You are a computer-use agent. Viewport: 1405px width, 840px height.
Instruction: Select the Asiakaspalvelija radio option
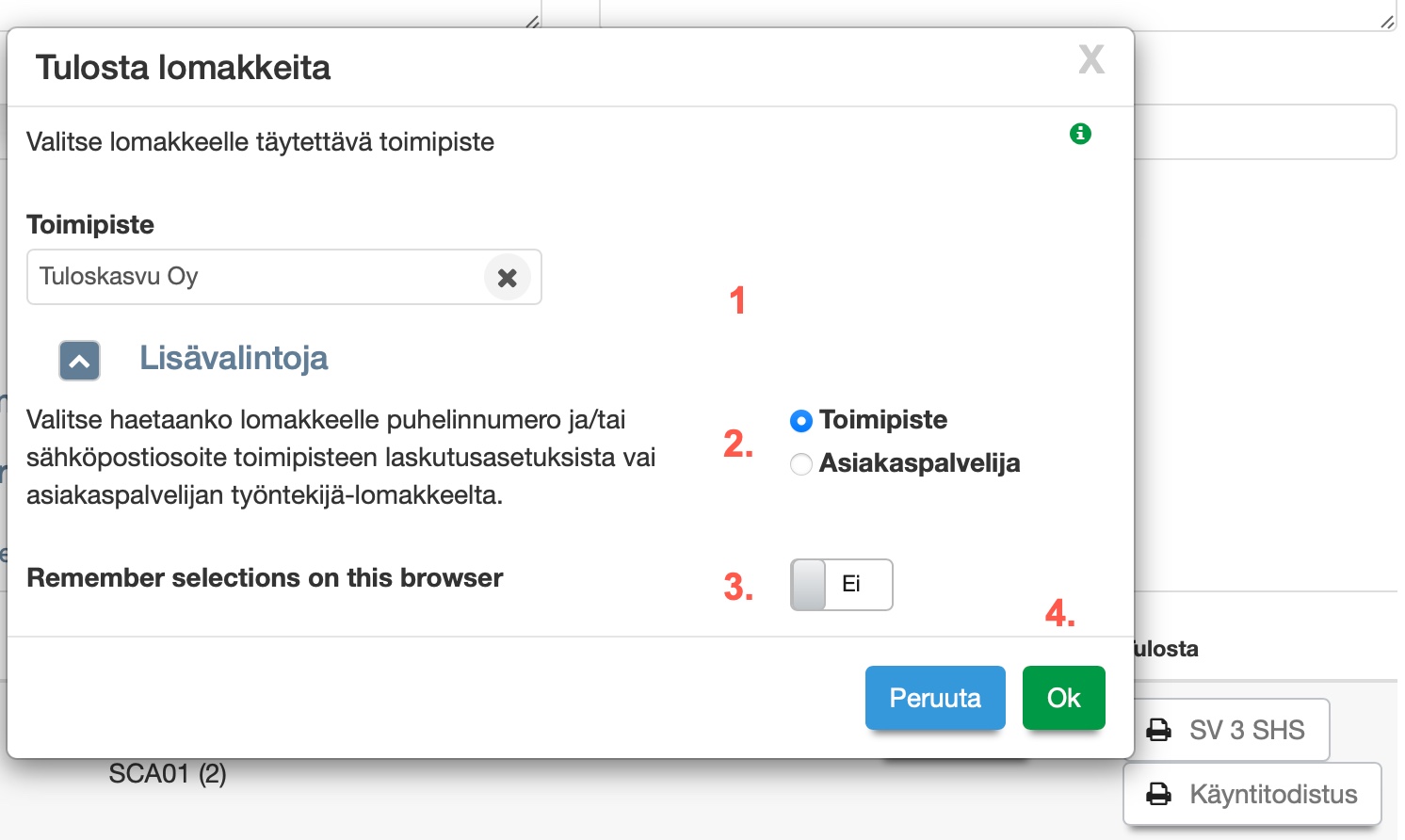pyautogui.click(x=801, y=464)
